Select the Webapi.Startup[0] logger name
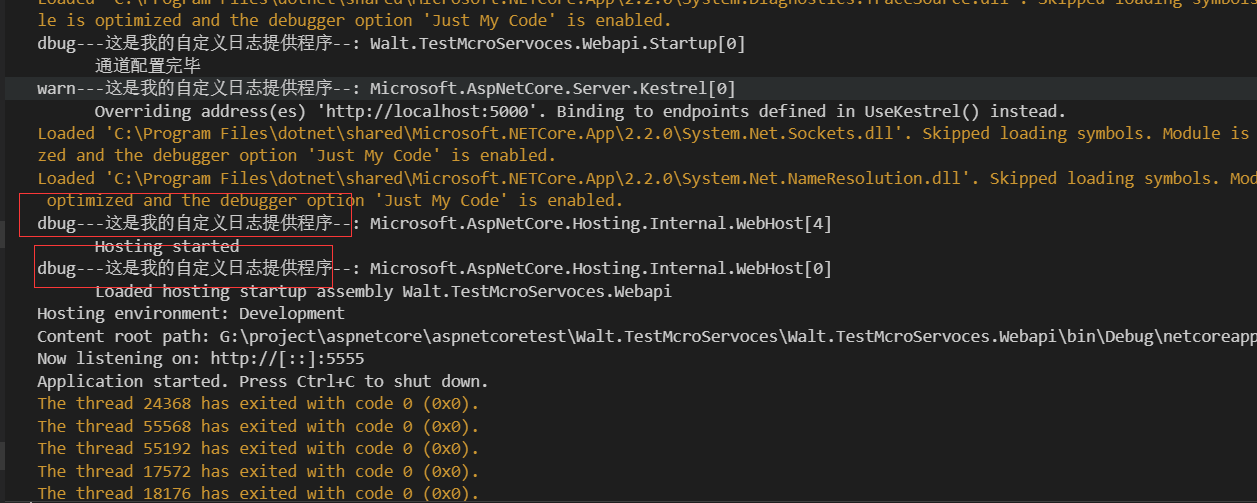 pyautogui.click(x=557, y=43)
